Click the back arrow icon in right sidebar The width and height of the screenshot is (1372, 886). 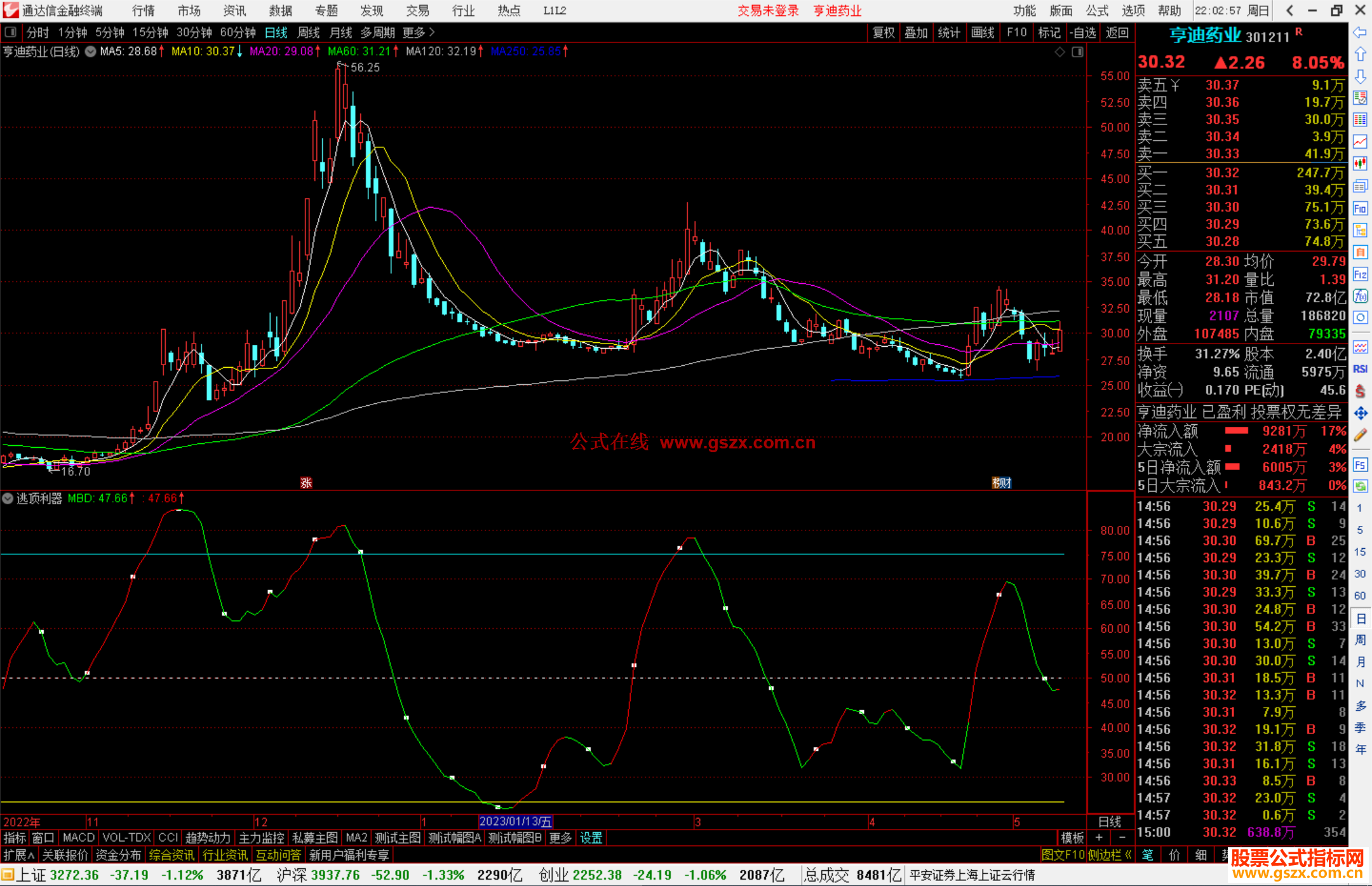[x=1360, y=32]
